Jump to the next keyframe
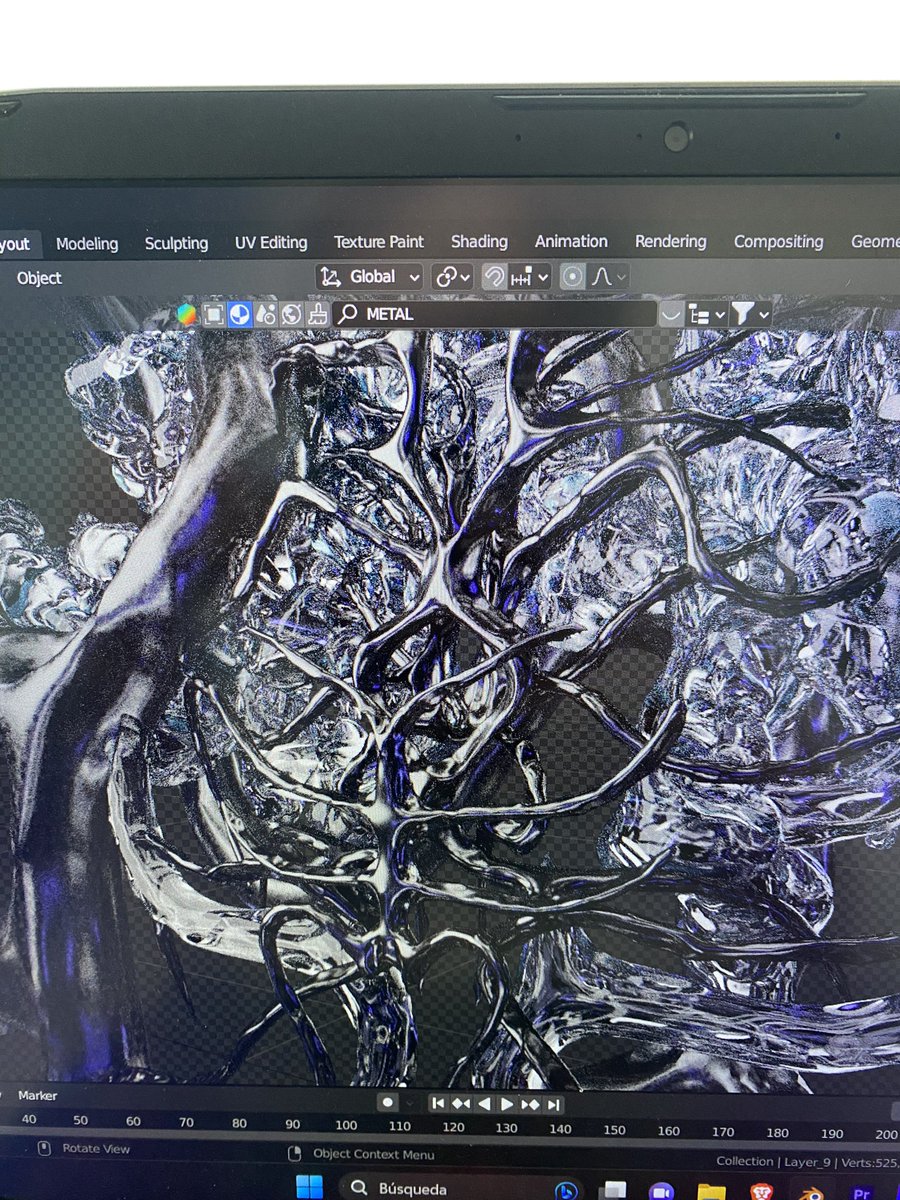 [530, 1103]
